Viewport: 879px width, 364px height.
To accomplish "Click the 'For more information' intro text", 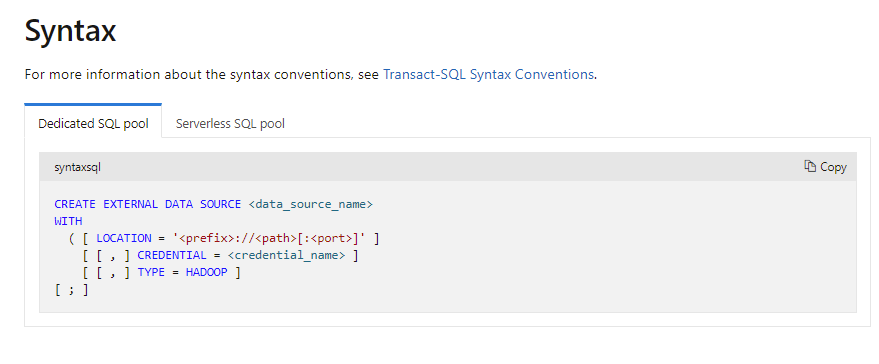I will (202, 74).
